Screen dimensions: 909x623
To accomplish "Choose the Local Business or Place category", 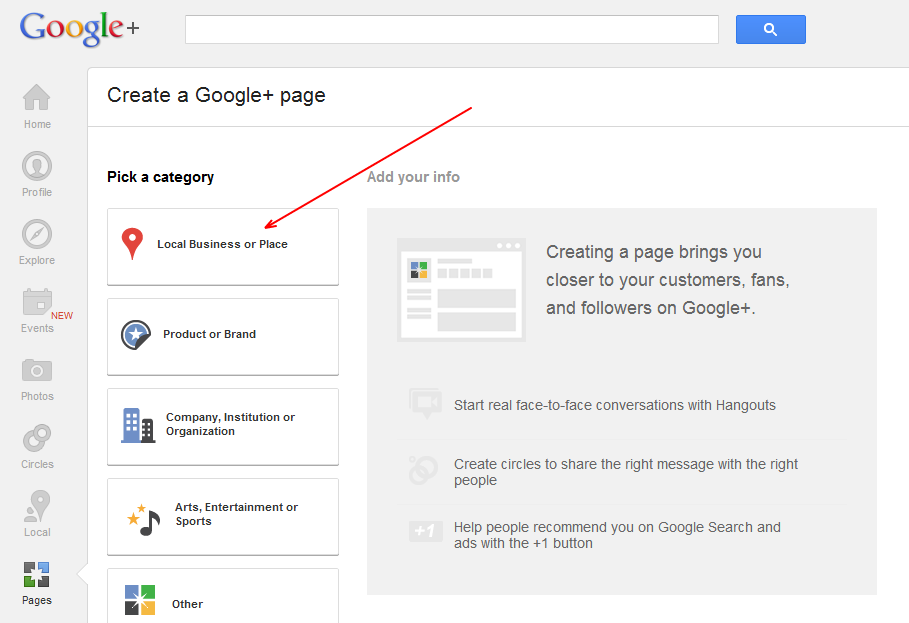I will 223,246.
